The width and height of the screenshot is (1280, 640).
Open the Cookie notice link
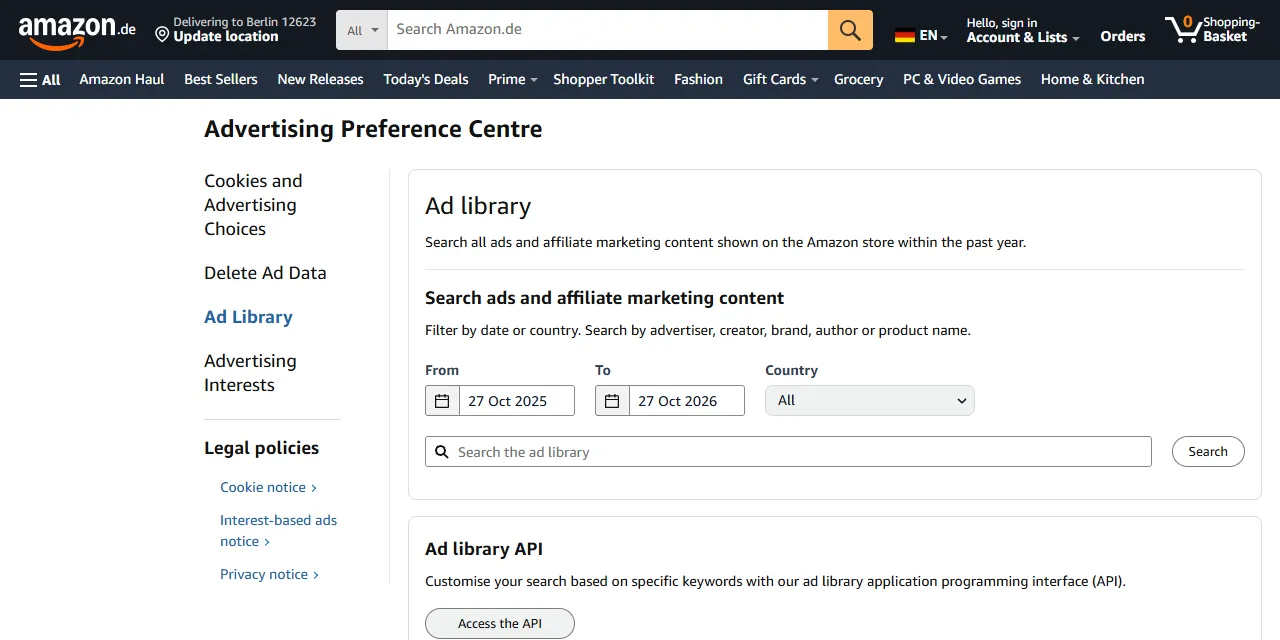tap(268, 487)
